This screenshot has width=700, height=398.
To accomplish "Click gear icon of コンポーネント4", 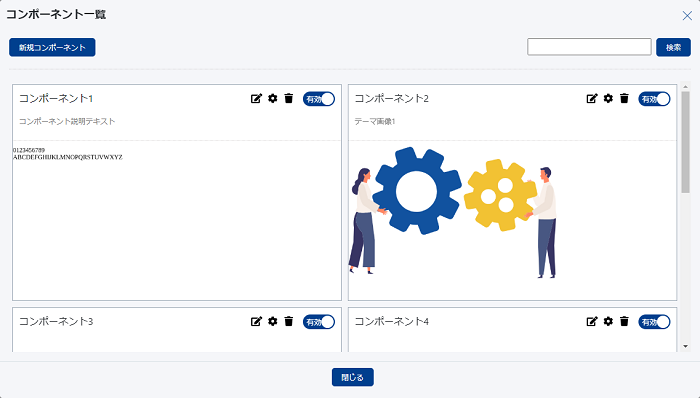I will tap(608, 321).
